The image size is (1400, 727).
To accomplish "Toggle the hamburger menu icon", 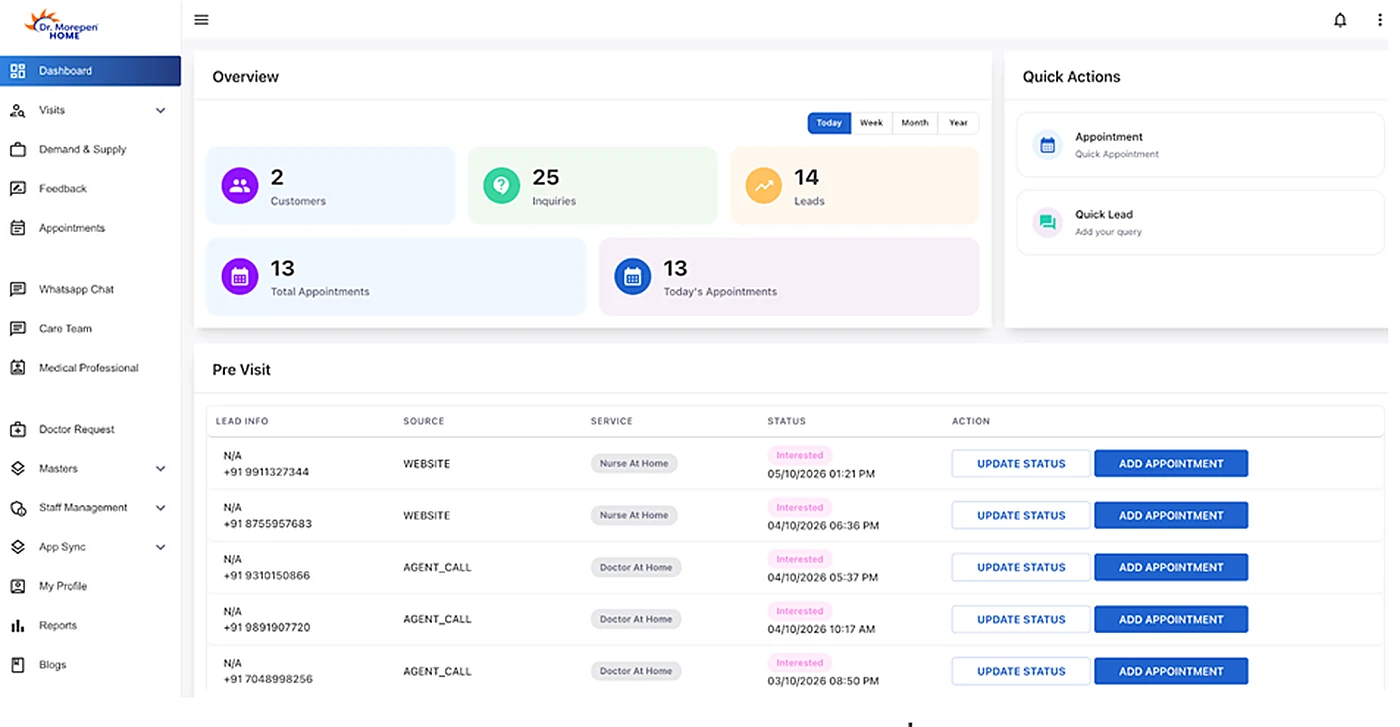I will click(x=202, y=20).
